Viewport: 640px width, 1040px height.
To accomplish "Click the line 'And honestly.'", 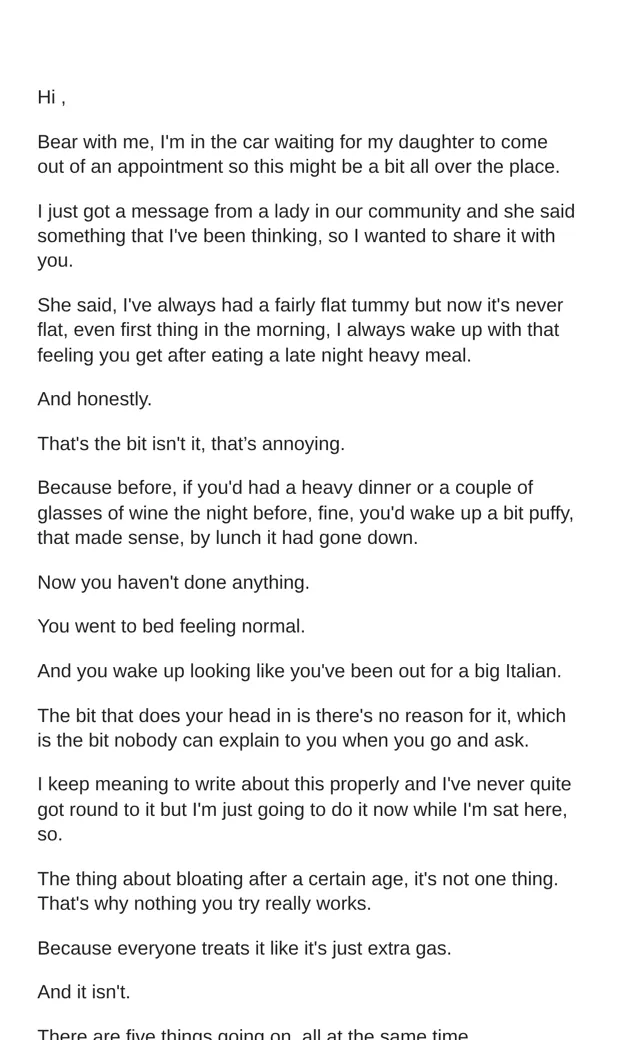I will (95, 399).
